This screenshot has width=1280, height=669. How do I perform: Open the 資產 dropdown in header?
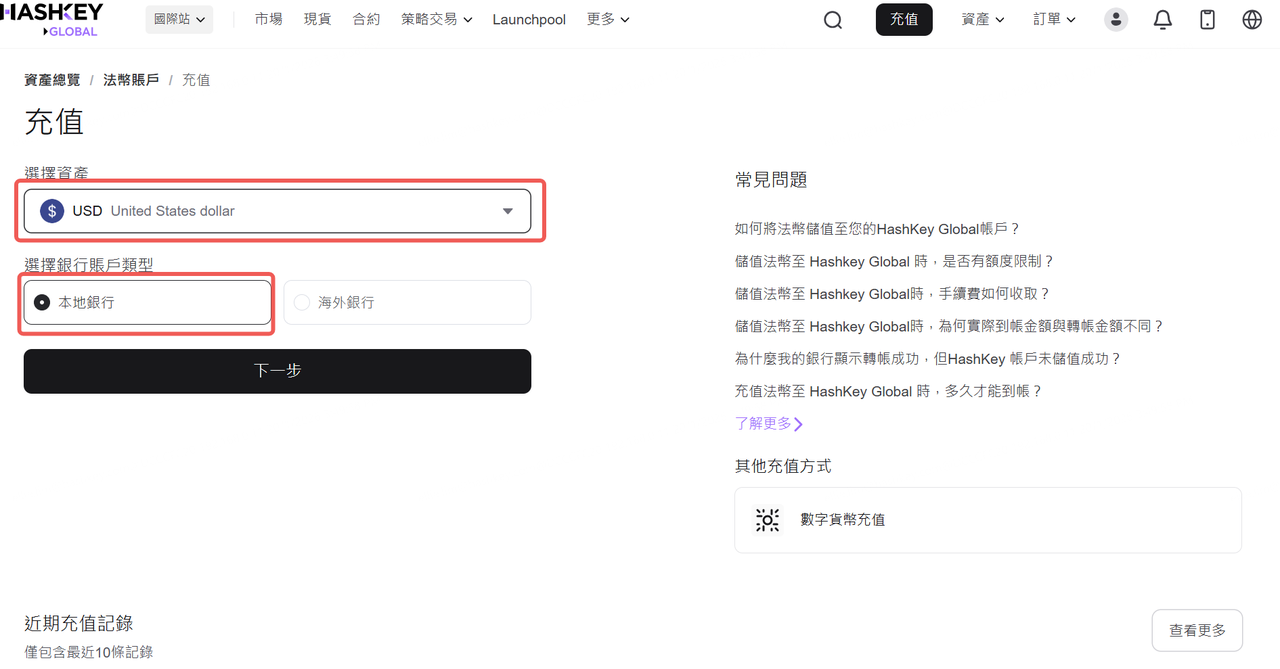(982, 20)
